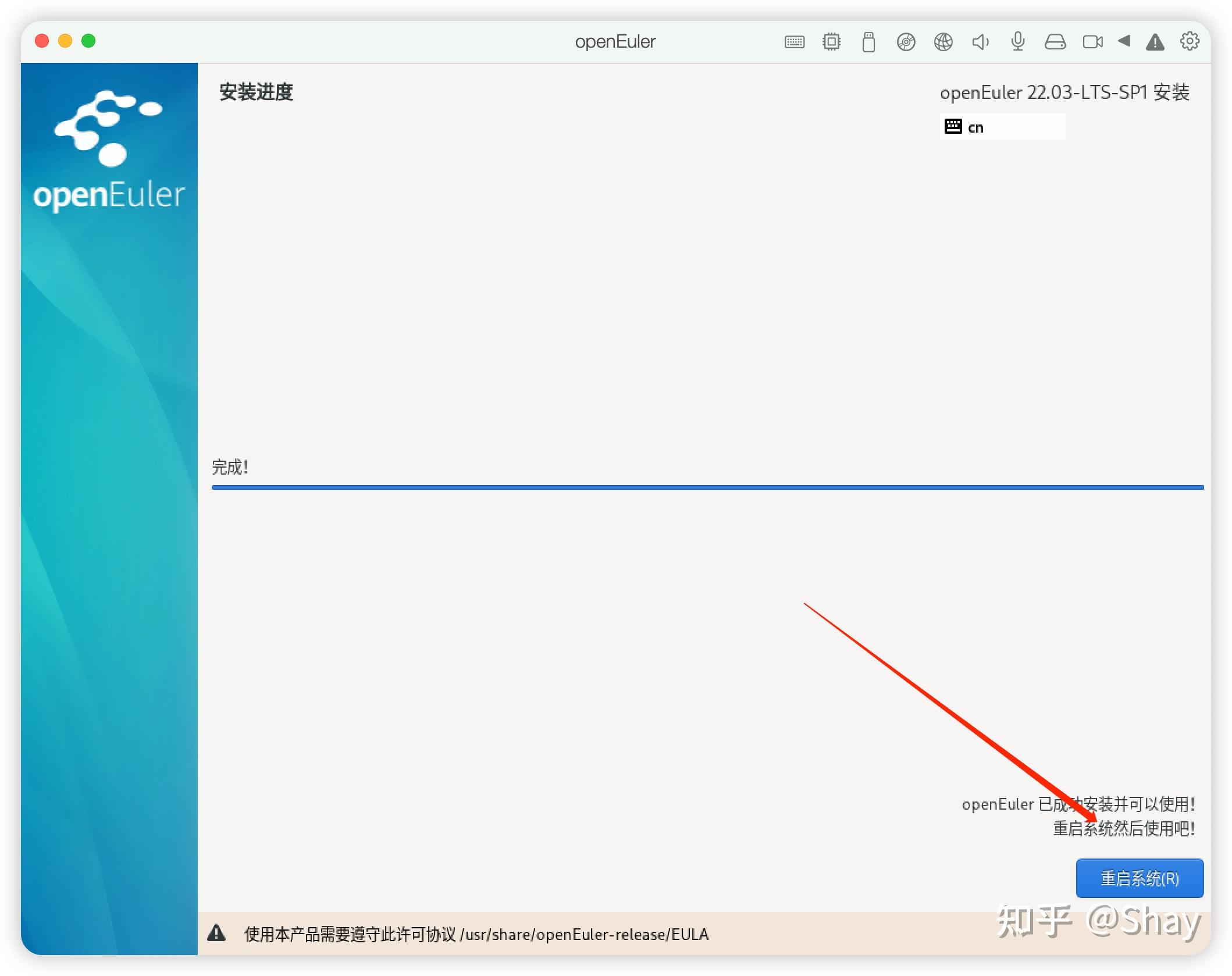The width and height of the screenshot is (1232, 976).
Task: Open the CD/DVD disc icon
Action: 906,42
